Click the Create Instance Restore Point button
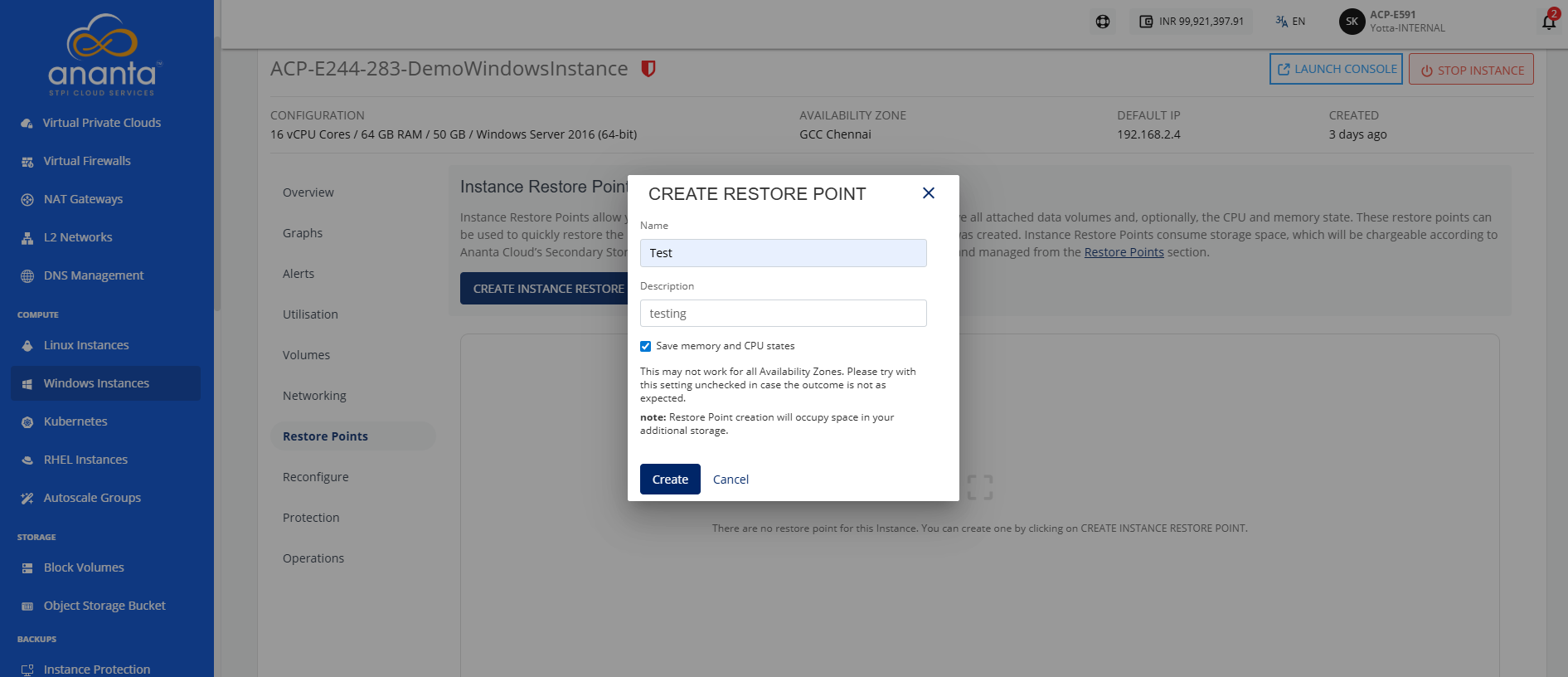 [544, 289]
